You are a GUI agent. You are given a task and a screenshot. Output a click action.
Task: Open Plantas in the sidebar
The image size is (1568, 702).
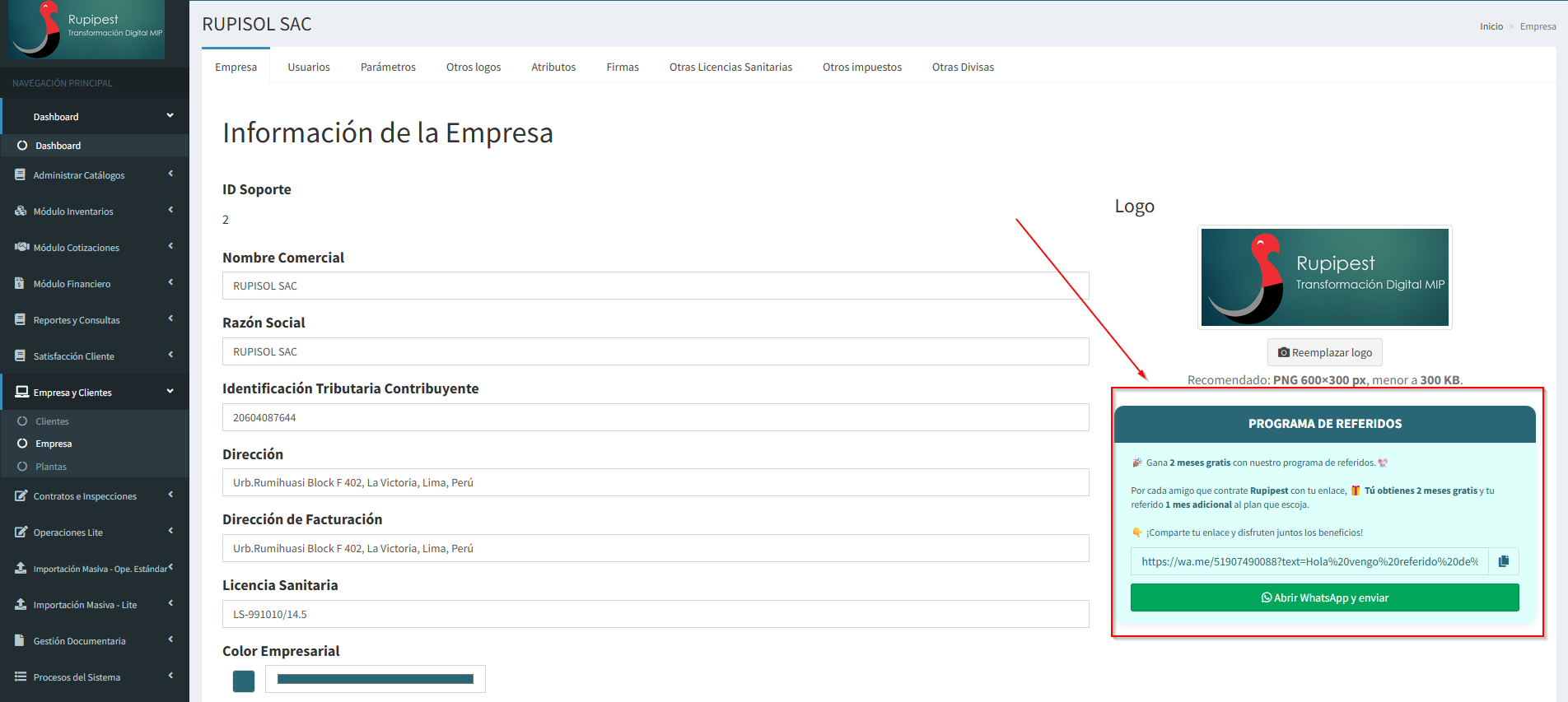click(x=51, y=466)
